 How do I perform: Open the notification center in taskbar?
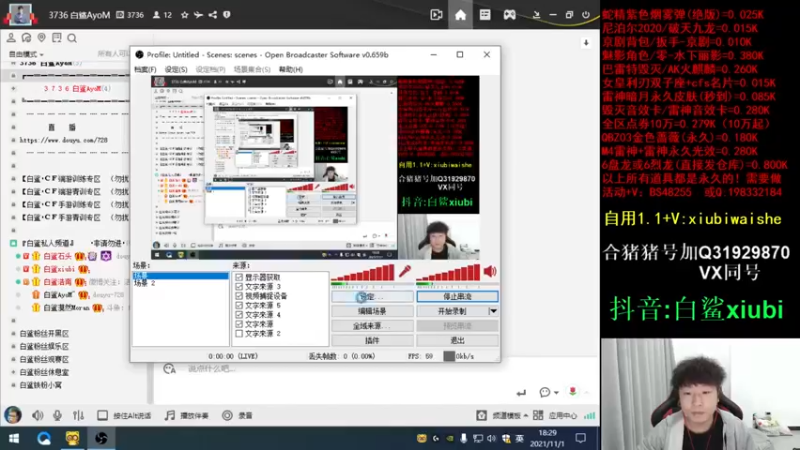(x=581, y=438)
